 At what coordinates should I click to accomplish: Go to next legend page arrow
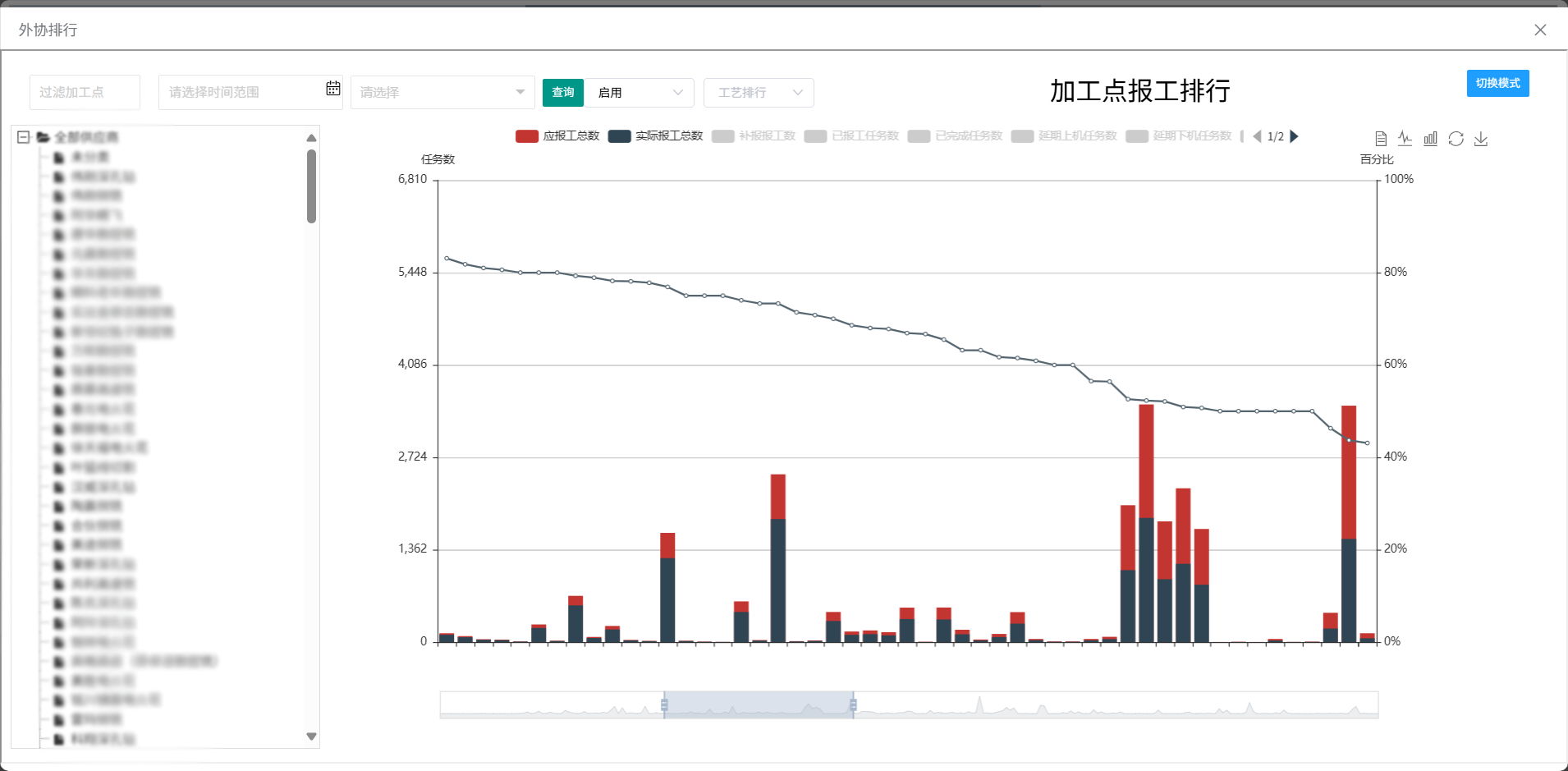(1295, 136)
